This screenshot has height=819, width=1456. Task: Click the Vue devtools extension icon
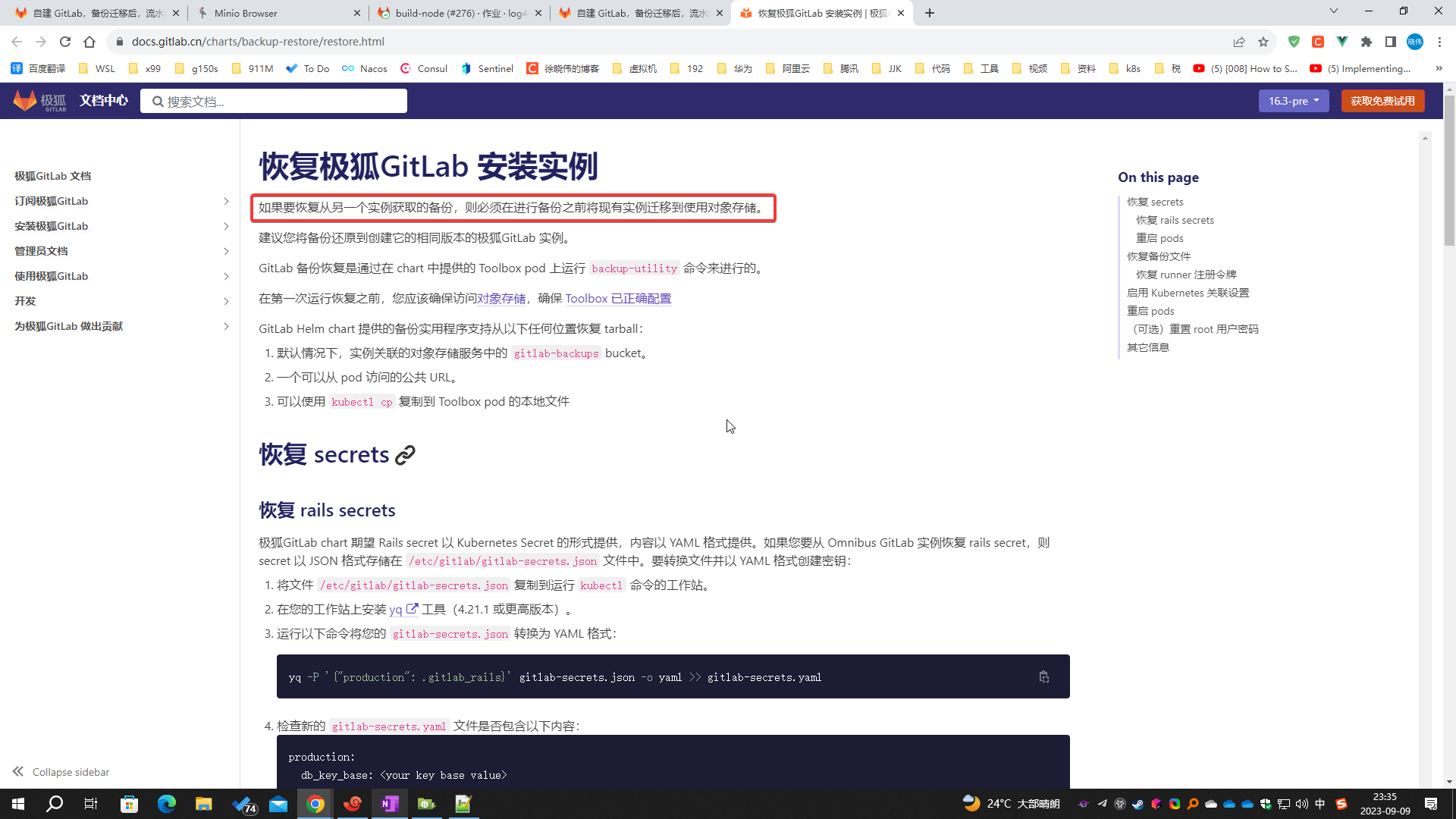(x=1342, y=42)
